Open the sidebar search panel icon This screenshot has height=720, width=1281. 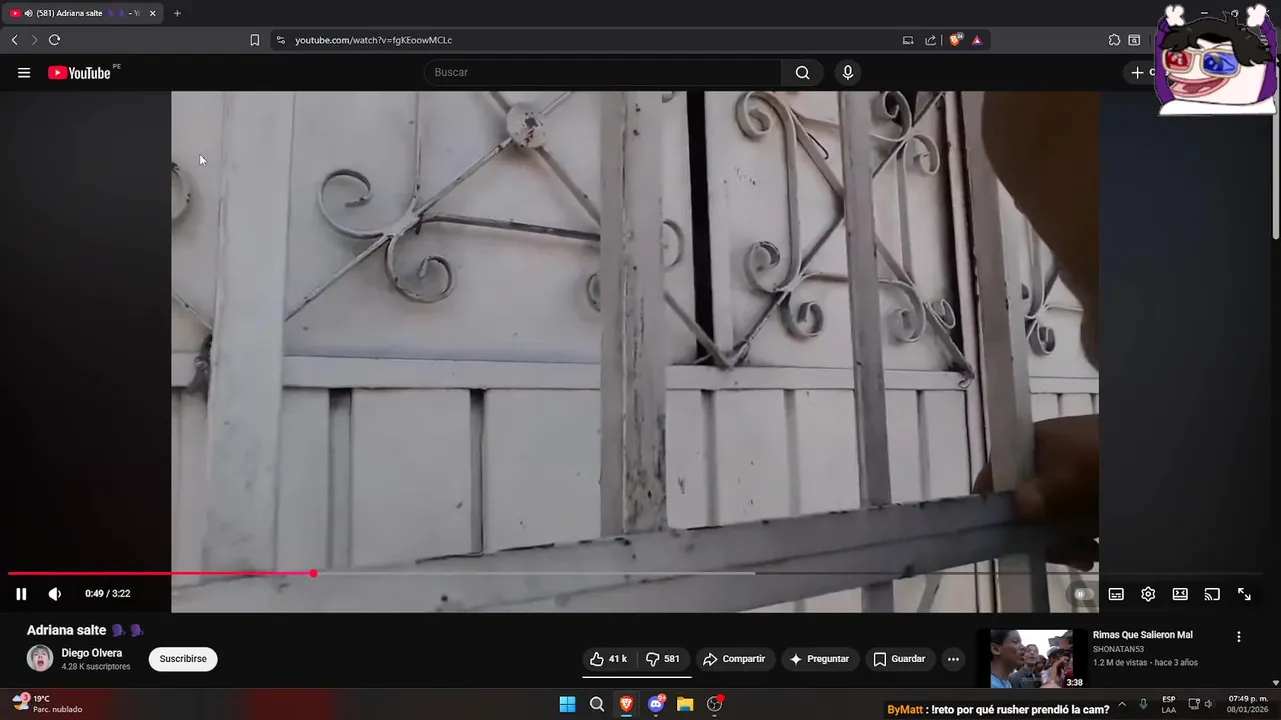1134,40
